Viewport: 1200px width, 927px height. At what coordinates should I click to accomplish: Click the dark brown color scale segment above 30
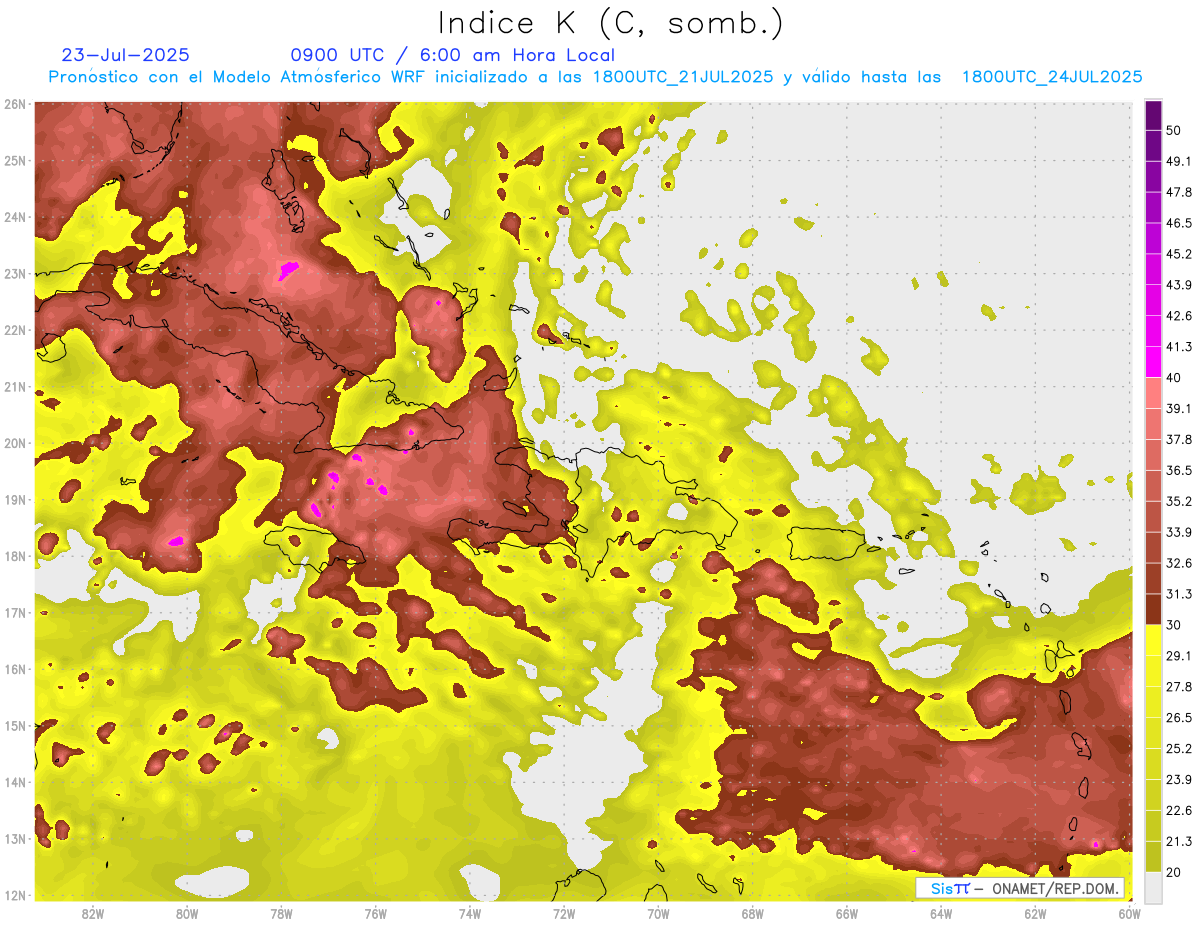[1153, 609]
